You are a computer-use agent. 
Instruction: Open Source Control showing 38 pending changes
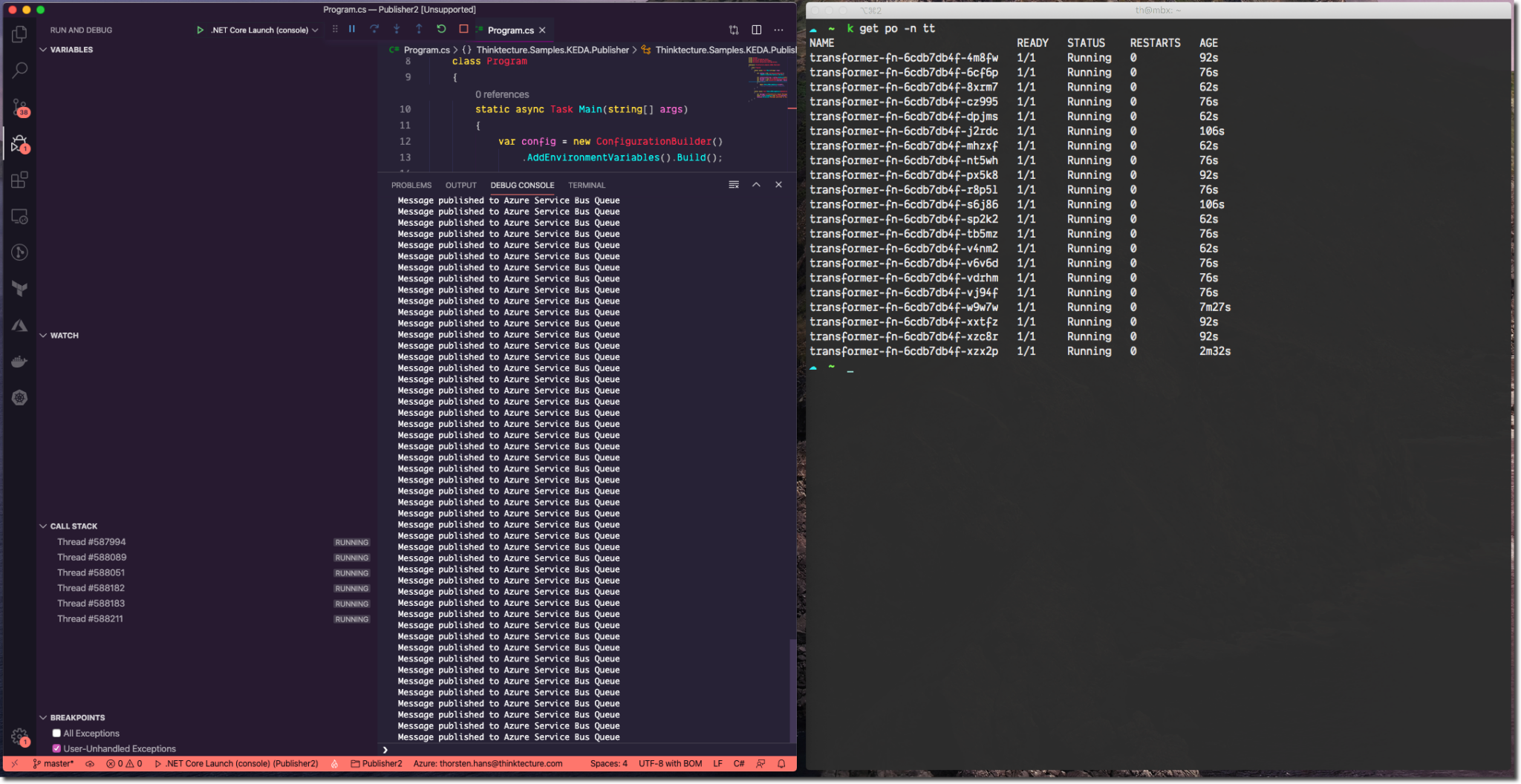pos(19,107)
